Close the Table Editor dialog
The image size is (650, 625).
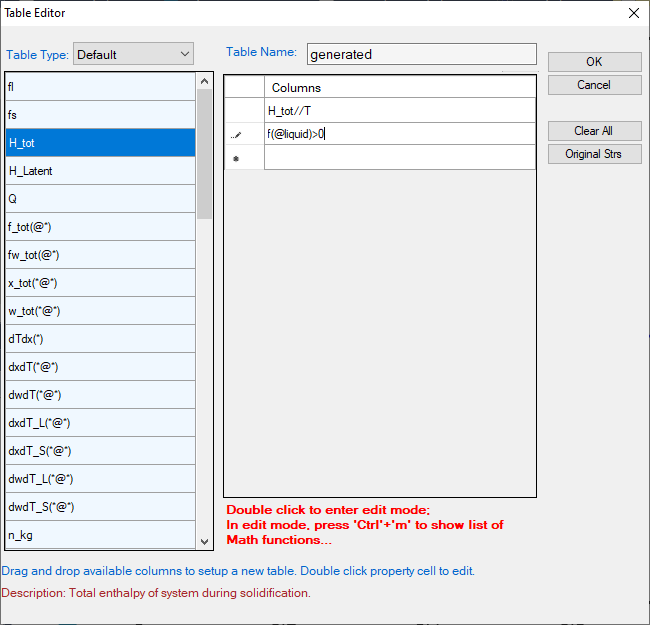coord(633,13)
